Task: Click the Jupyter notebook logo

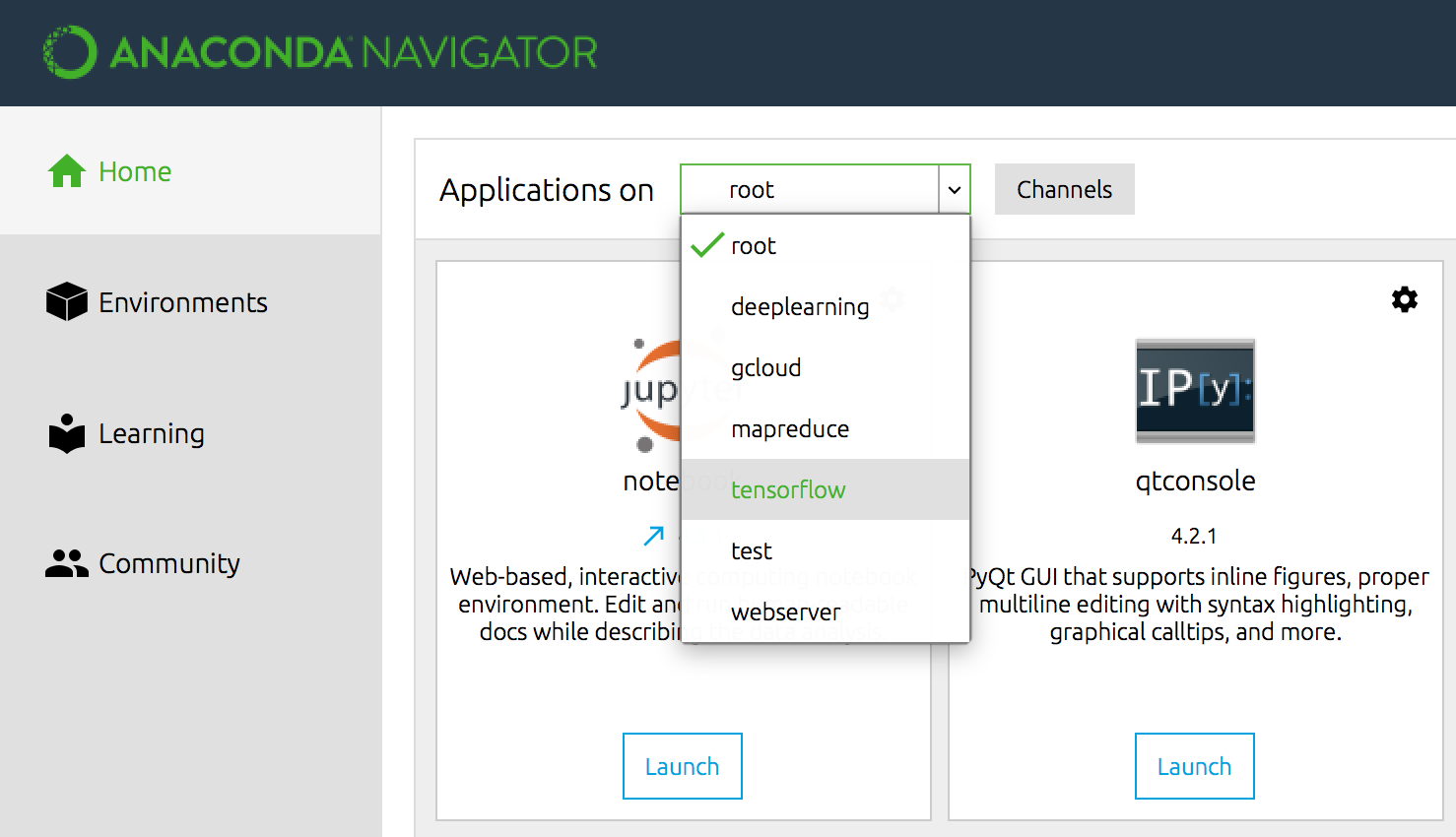Action: [650, 396]
